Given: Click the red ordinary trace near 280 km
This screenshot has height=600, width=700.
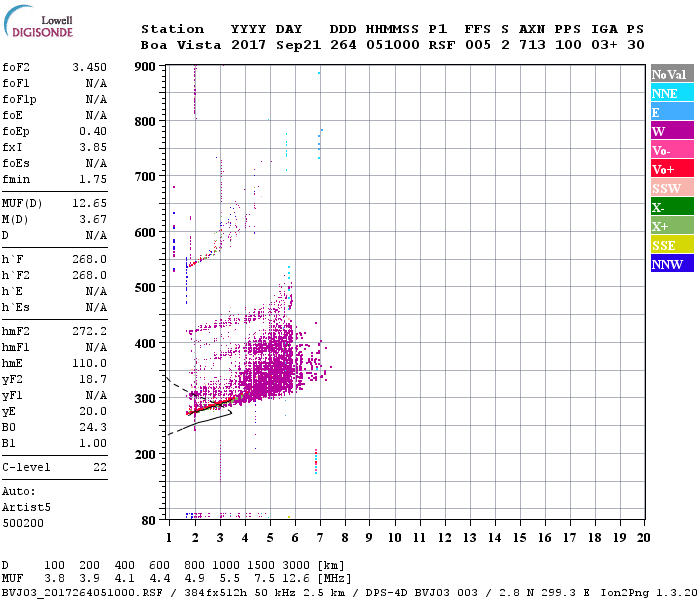Looking at the screenshot, I should (x=210, y=405).
